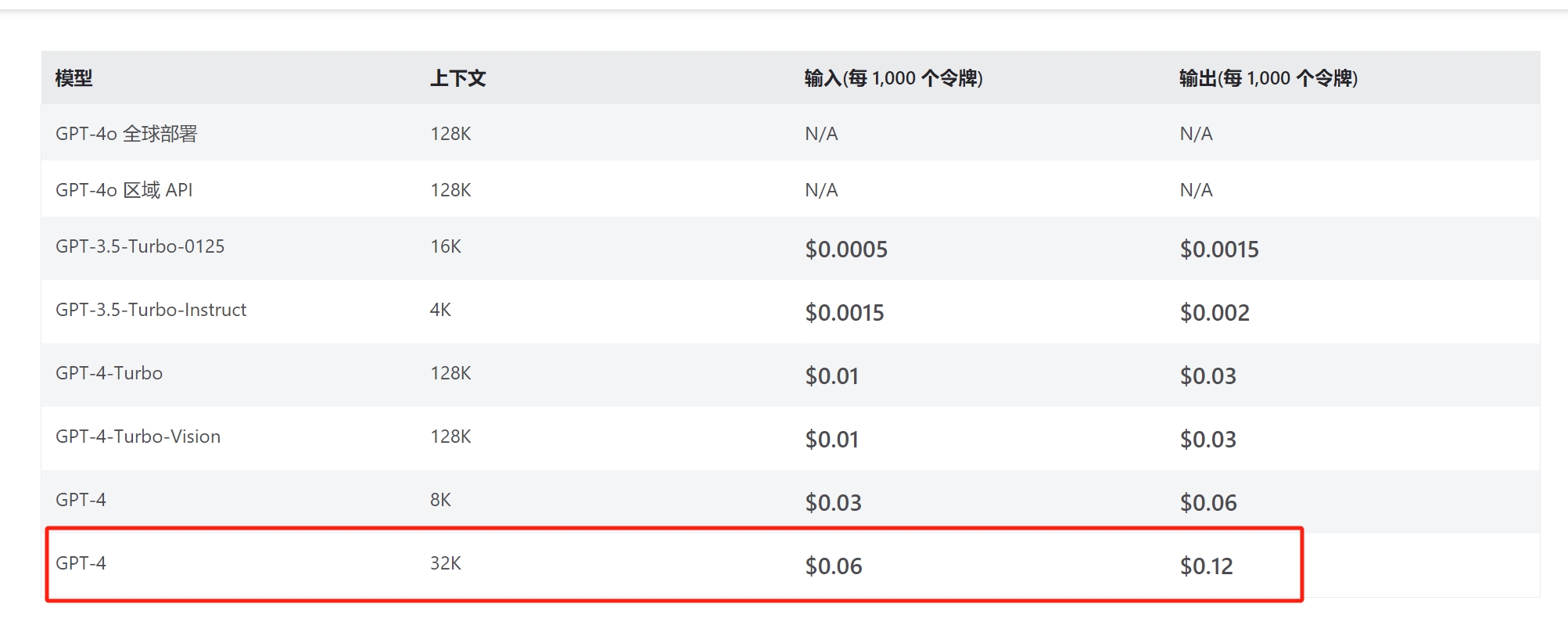
Task: Click GPT-4 32K's $0.06 input price
Action: [x=834, y=566]
